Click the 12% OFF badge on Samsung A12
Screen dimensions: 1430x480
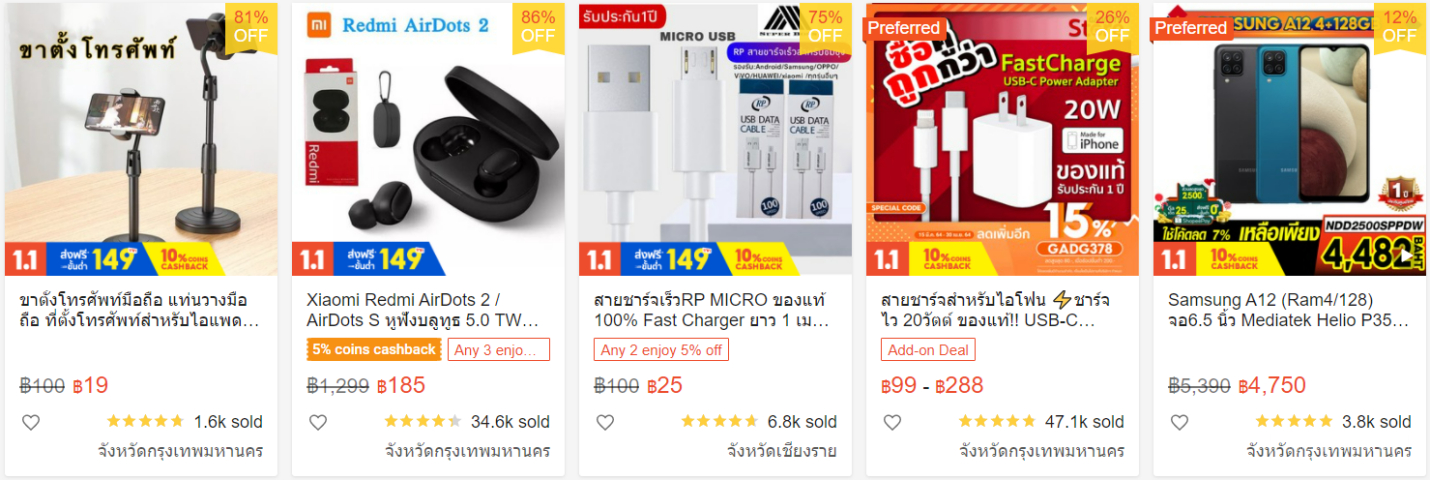[1400, 27]
